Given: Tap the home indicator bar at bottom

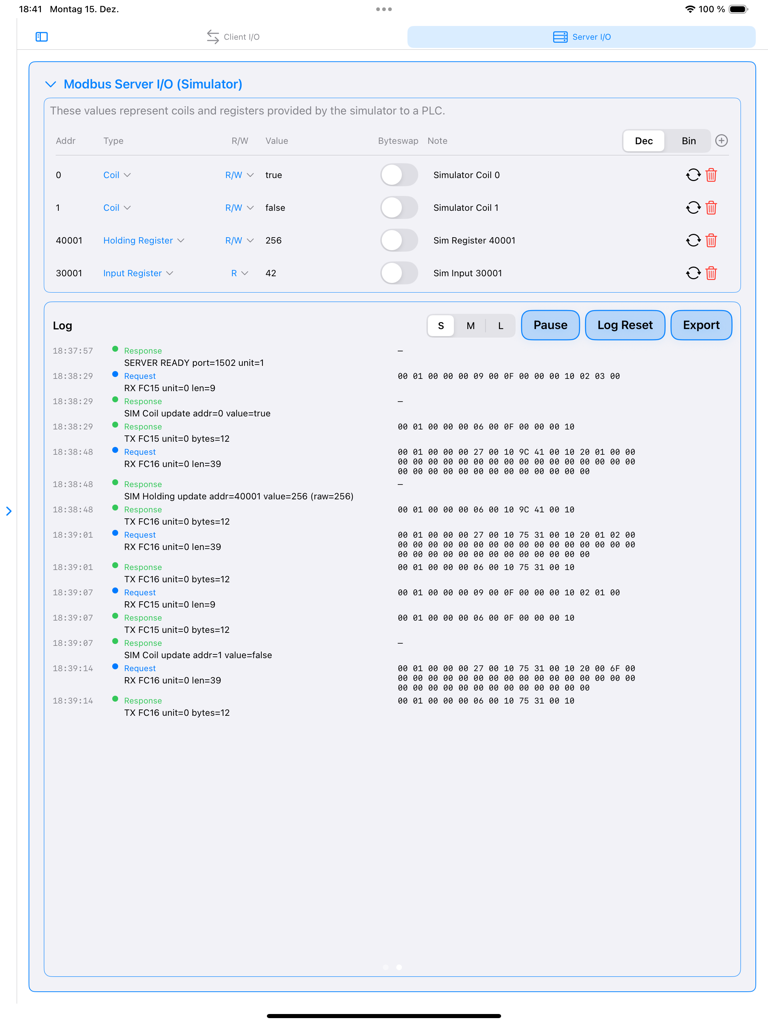Looking at the screenshot, I should click(384, 1016).
